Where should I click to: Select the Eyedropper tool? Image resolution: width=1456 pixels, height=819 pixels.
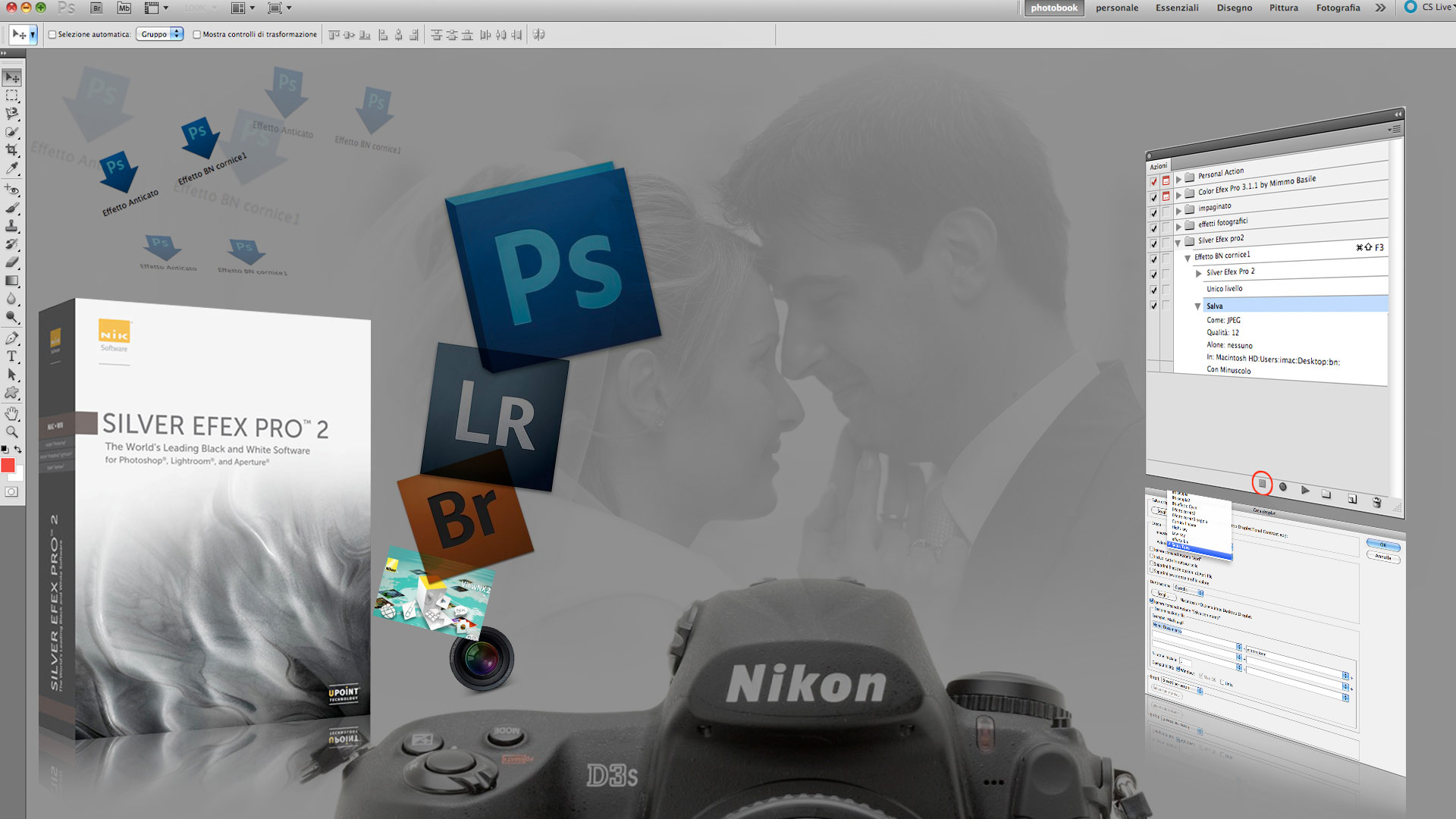coord(12,168)
